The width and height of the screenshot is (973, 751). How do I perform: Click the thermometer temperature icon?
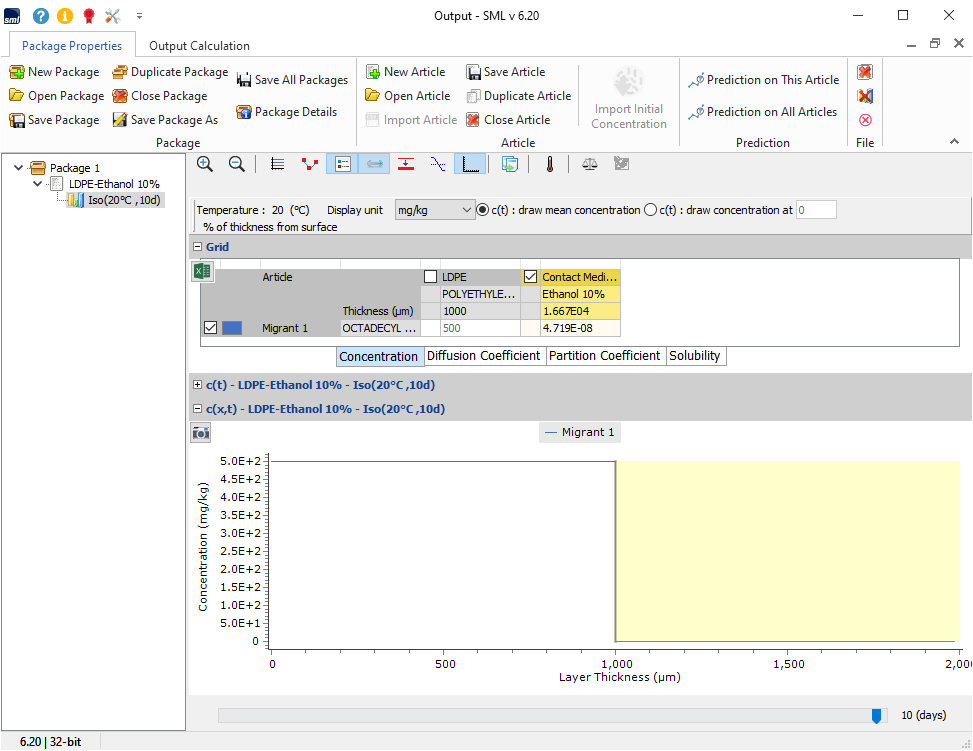[549, 164]
